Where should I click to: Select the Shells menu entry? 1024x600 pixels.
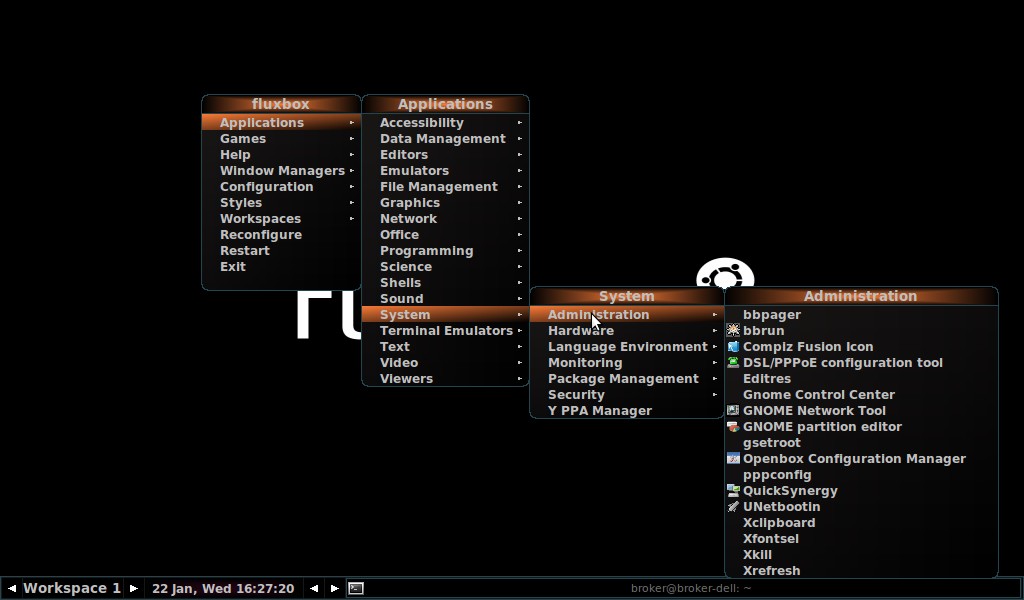tap(445, 283)
